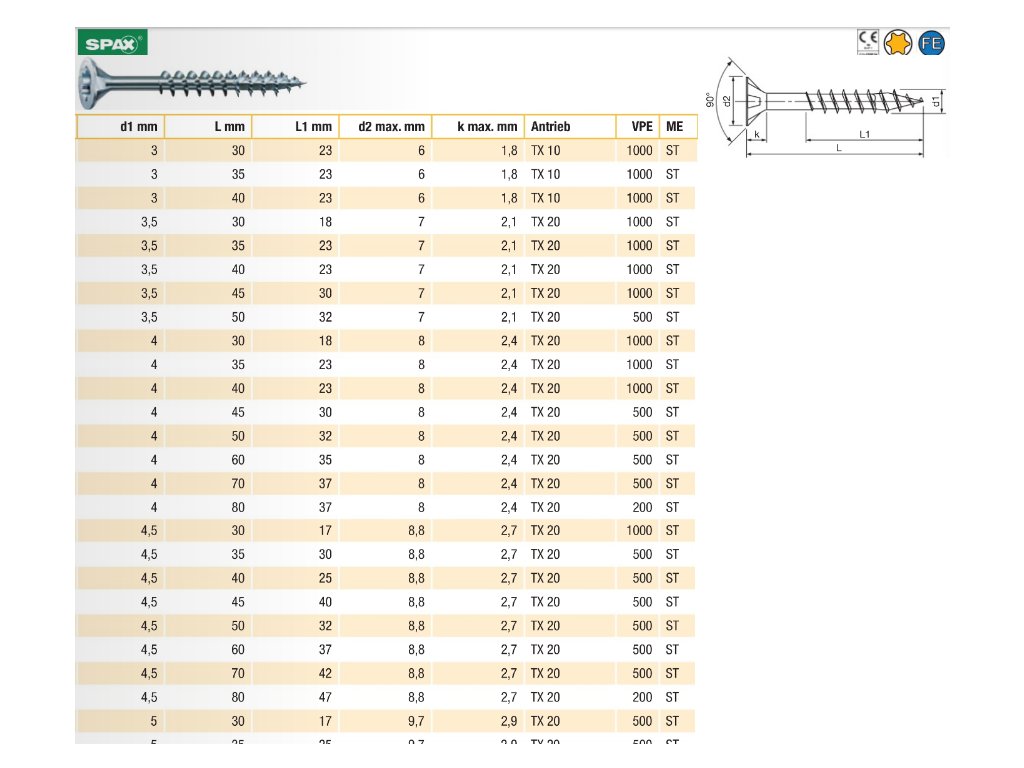Click the green SPAX logo
This screenshot has height=768, width=1024.
[x=112, y=43]
